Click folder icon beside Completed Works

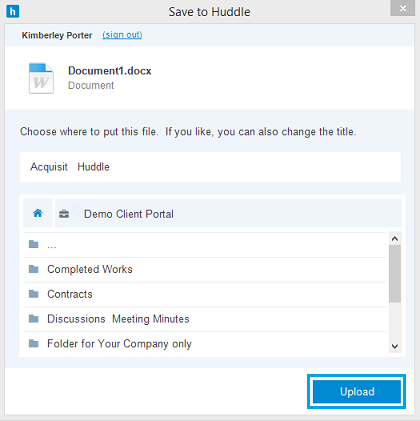pyautogui.click(x=34, y=269)
